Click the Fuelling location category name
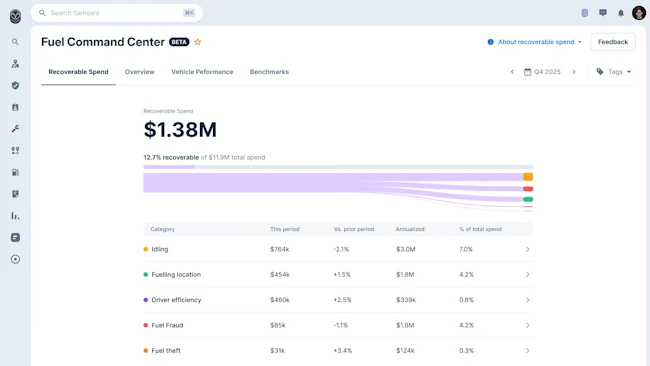 click(176, 274)
